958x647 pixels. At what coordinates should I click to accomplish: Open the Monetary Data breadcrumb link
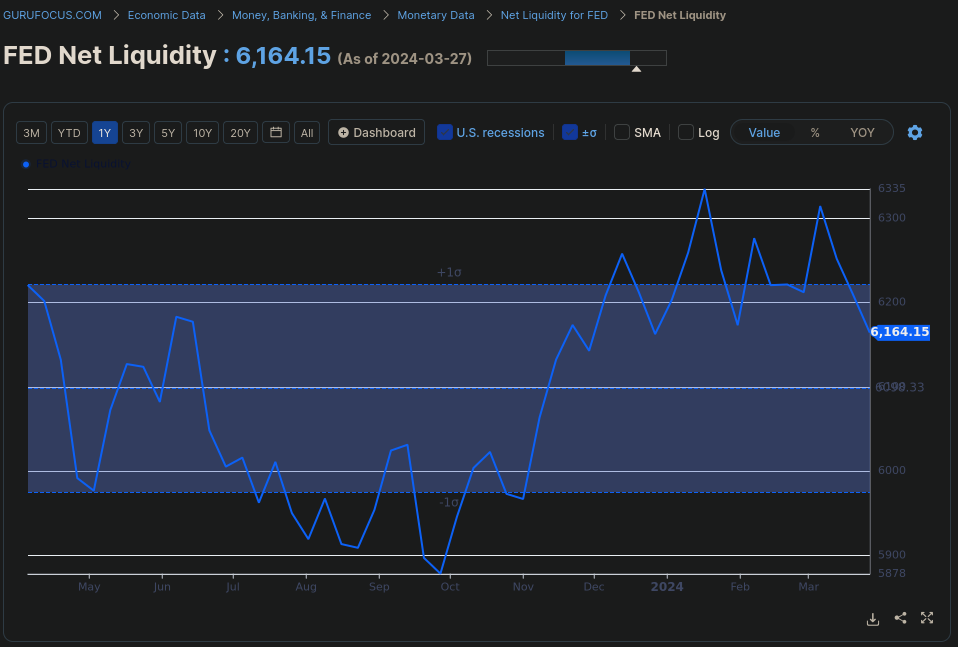435,15
